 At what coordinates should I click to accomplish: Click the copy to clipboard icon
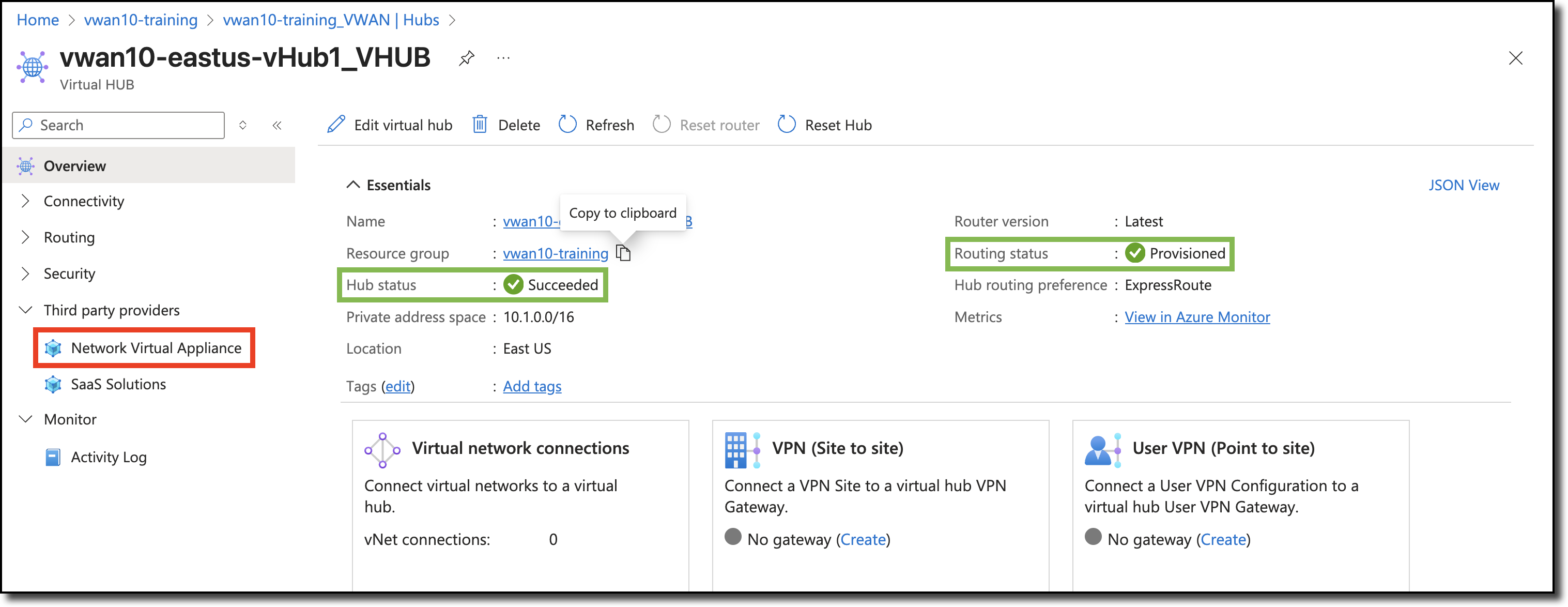tap(623, 253)
